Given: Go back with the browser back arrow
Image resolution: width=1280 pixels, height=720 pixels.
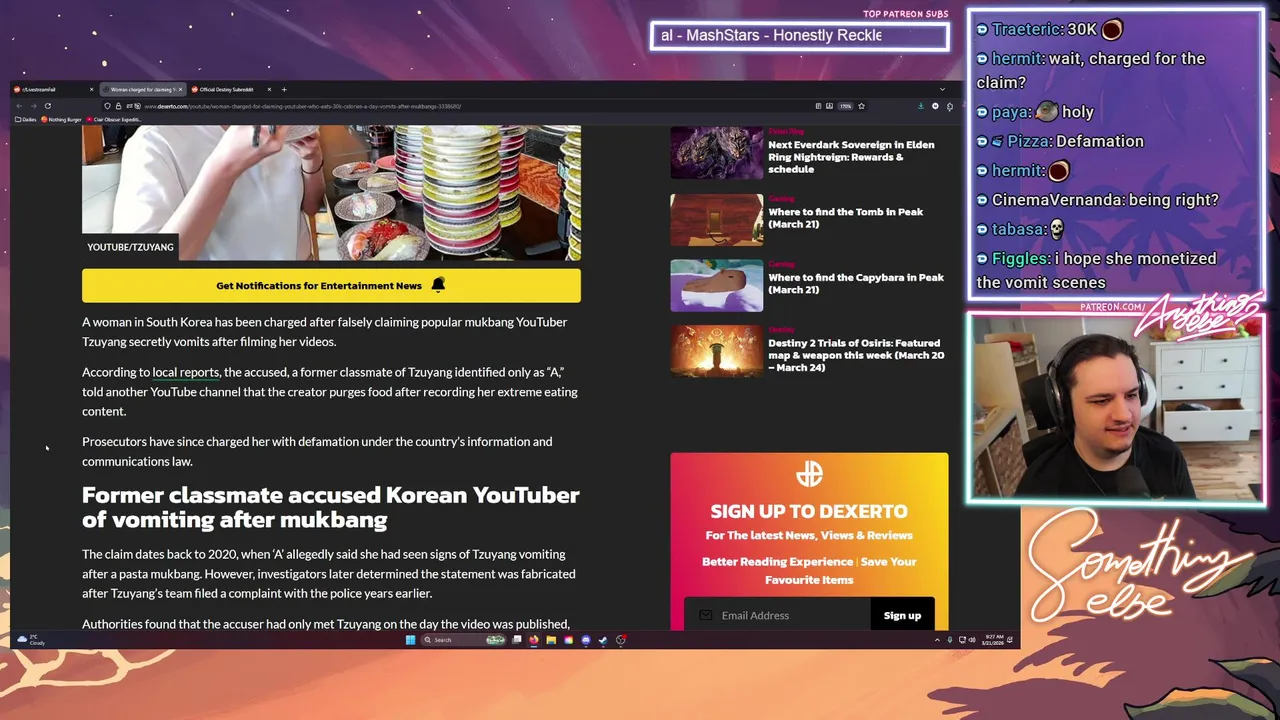Looking at the screenshot, I should pyautogui.click(x=19, y=106).
